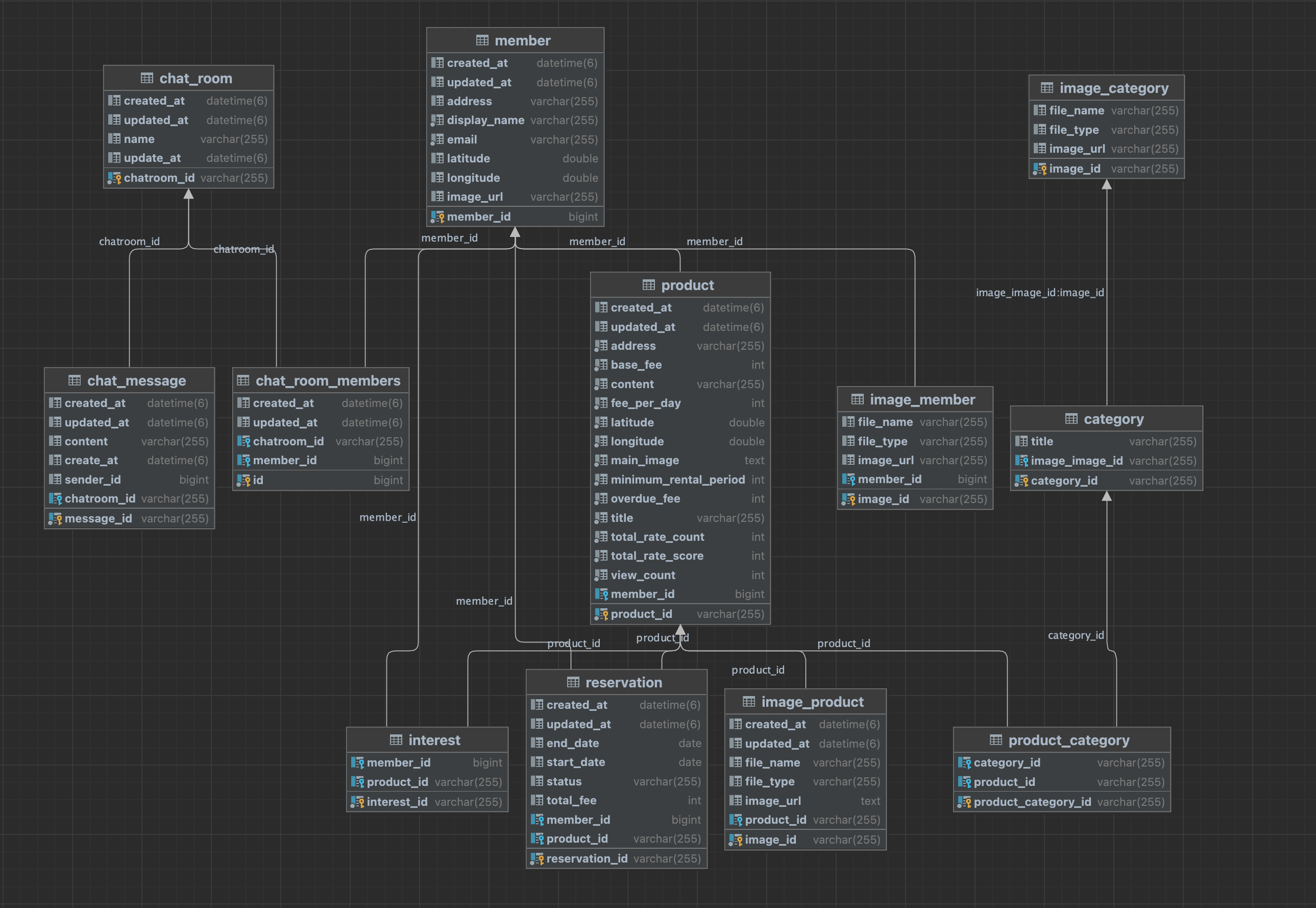Click file_name column in image_category

point(1106,110)
